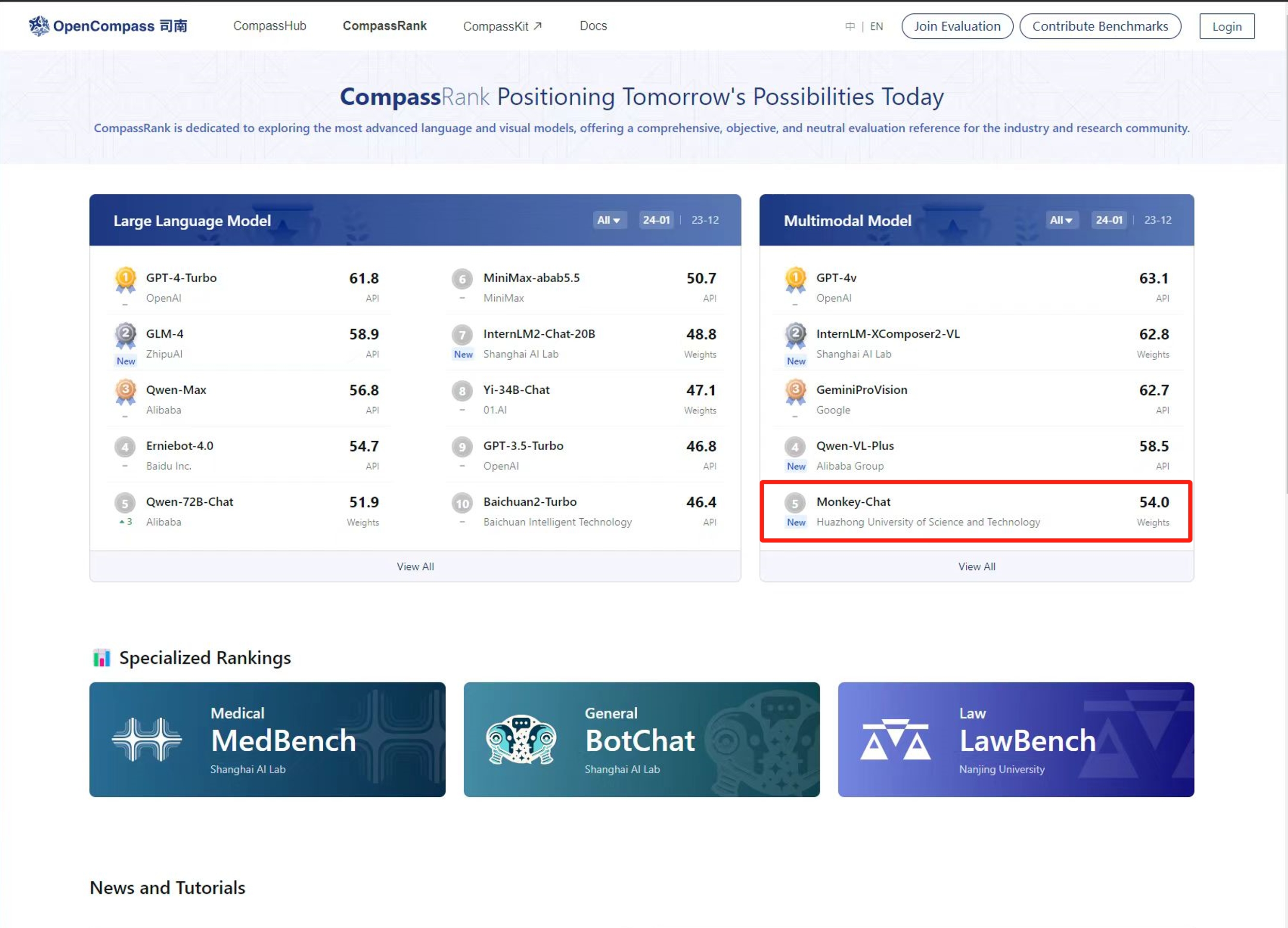Switch to EN language option
Image resolution: width=1288 pixels, height=928 pixels.
click(877, 27)
